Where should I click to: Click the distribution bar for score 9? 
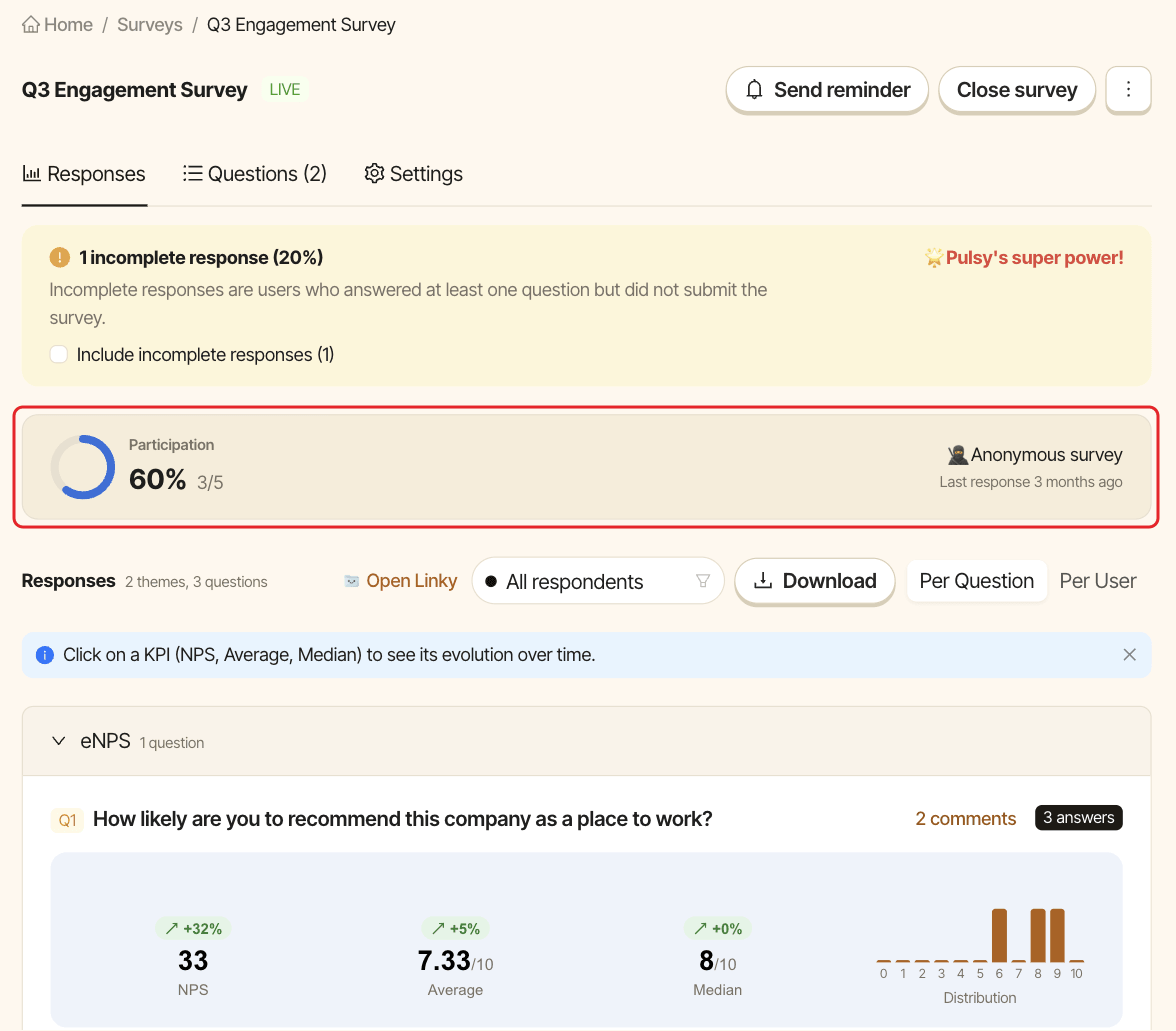(1058, 935)
